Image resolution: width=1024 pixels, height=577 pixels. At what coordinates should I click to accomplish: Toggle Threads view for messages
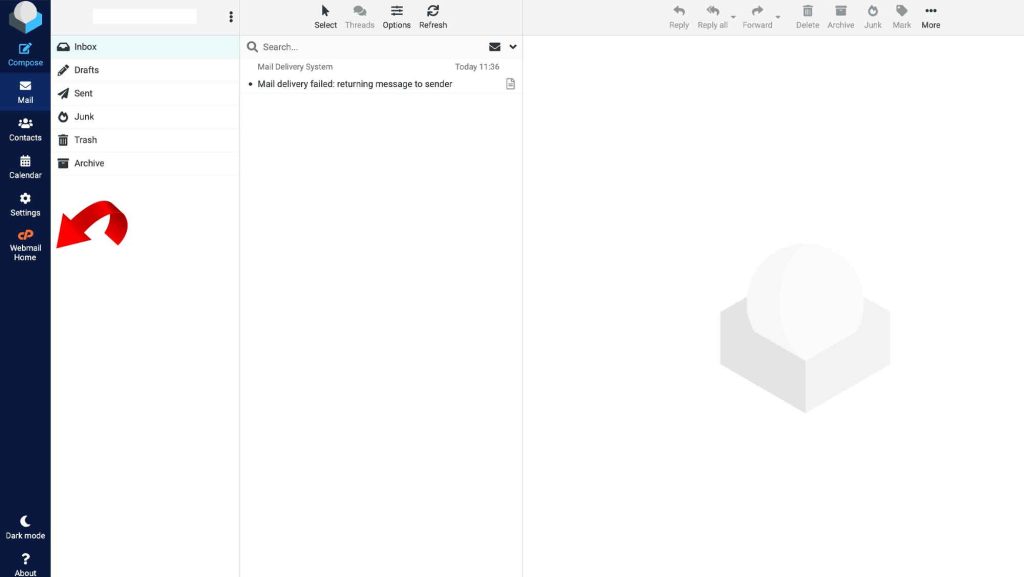coord(359,16)
